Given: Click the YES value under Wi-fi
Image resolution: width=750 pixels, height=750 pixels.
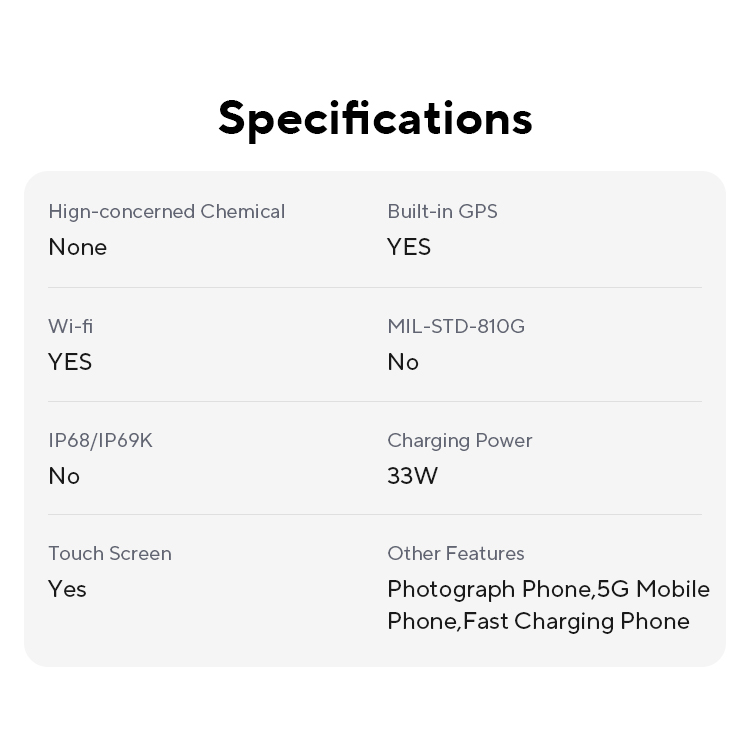Looking at the screenshot, I should pyautogui.click(x=70, y=362).
